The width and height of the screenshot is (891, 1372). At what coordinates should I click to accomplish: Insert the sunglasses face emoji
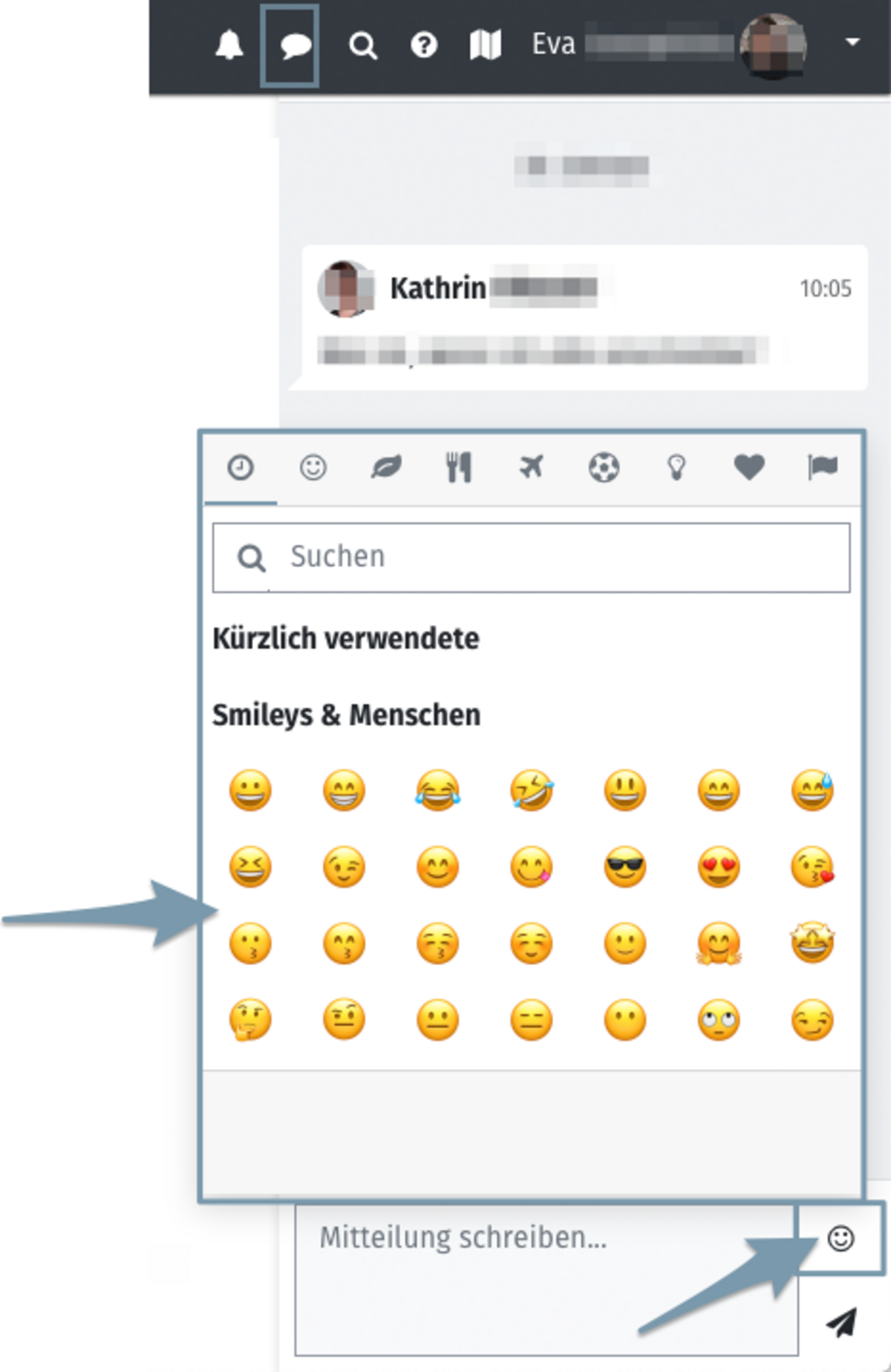tap(625, 867)
